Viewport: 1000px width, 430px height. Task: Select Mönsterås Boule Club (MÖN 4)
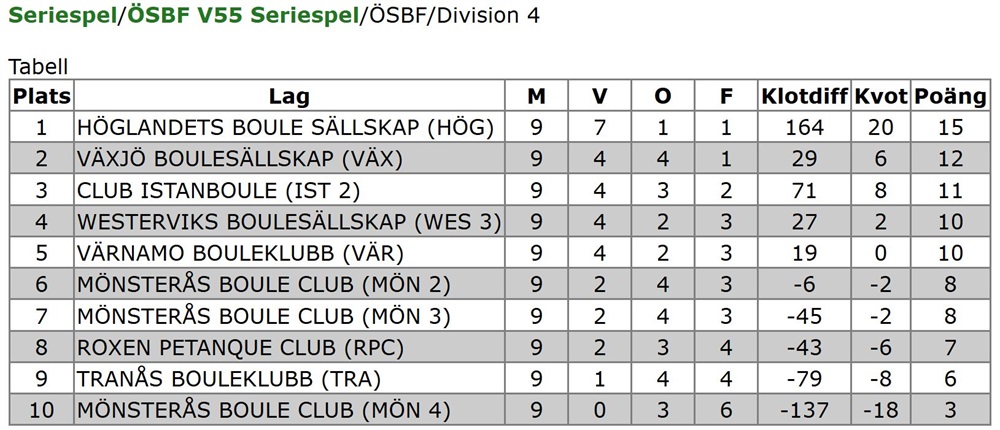[263, 411]
